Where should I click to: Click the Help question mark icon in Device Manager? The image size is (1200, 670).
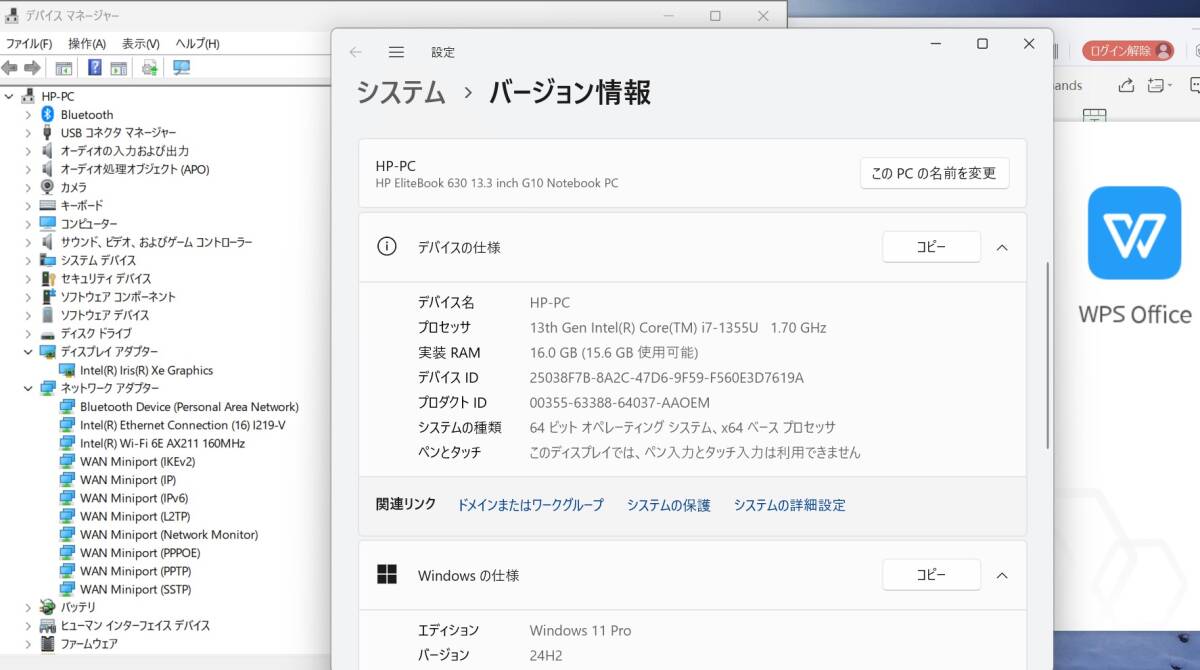(95, 67)
